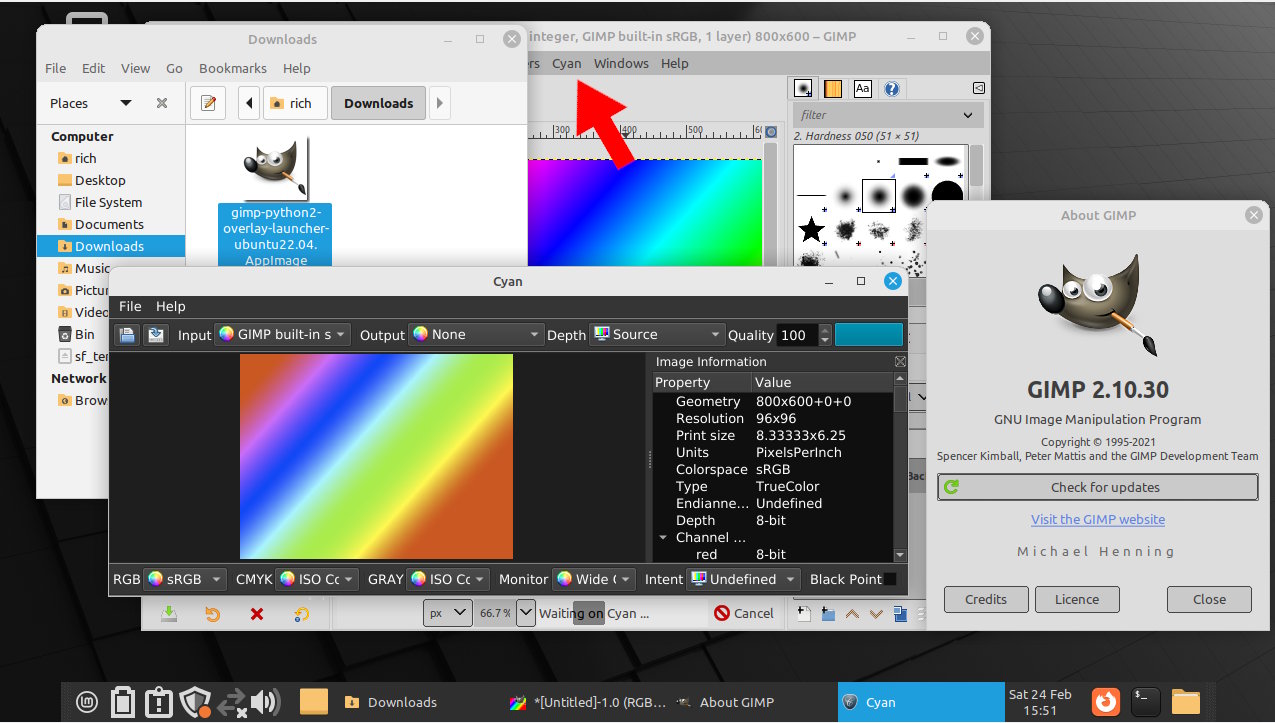The height and width of the screenshot is (723, 1275).
Task: Click the green export icon in GIMP statusbar
Action: tap(169, 613)
